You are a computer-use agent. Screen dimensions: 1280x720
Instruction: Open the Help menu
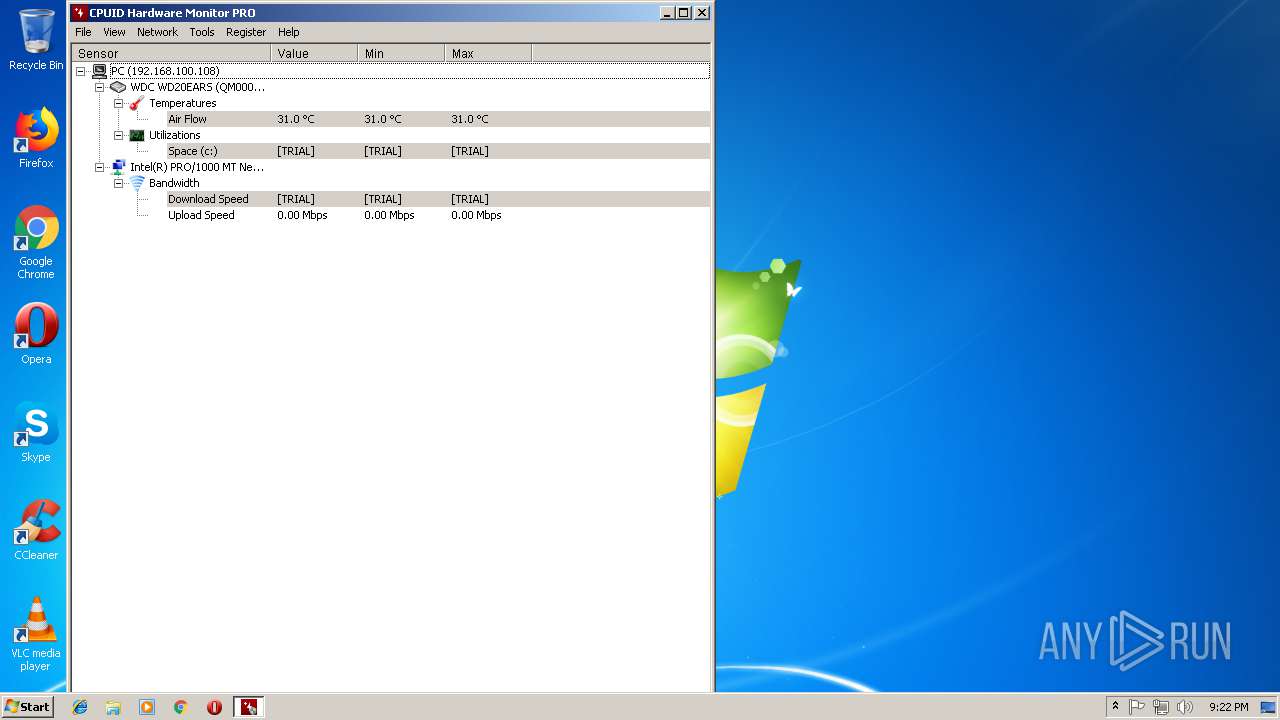click(289, 32)
